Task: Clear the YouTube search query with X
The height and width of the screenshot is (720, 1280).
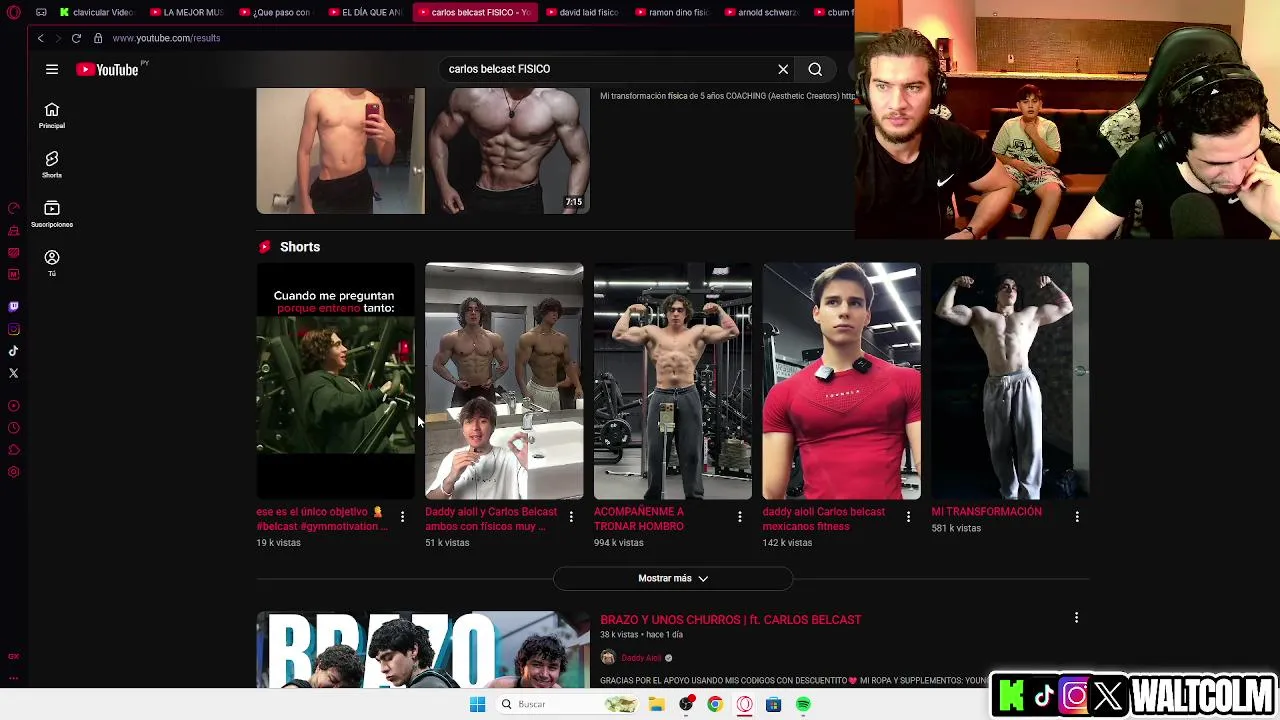Action: click(783, 69)
